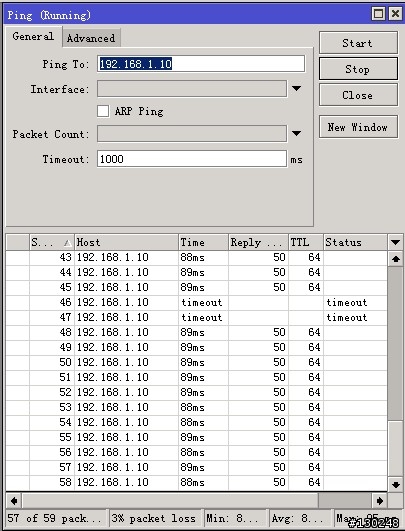Click the scroll left arrow
This screenshot has height=531, width=405.
click(x=14, y=501)
